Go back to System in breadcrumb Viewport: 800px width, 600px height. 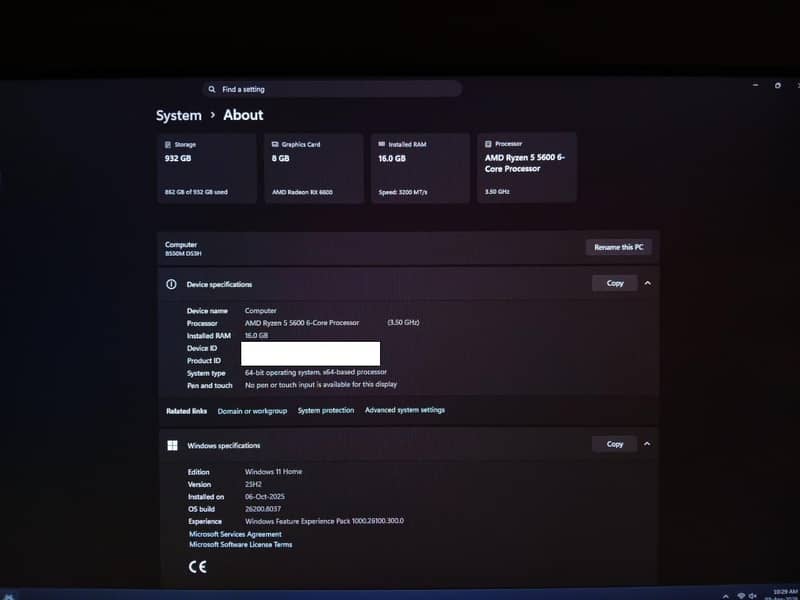click(x=178, y=115)
